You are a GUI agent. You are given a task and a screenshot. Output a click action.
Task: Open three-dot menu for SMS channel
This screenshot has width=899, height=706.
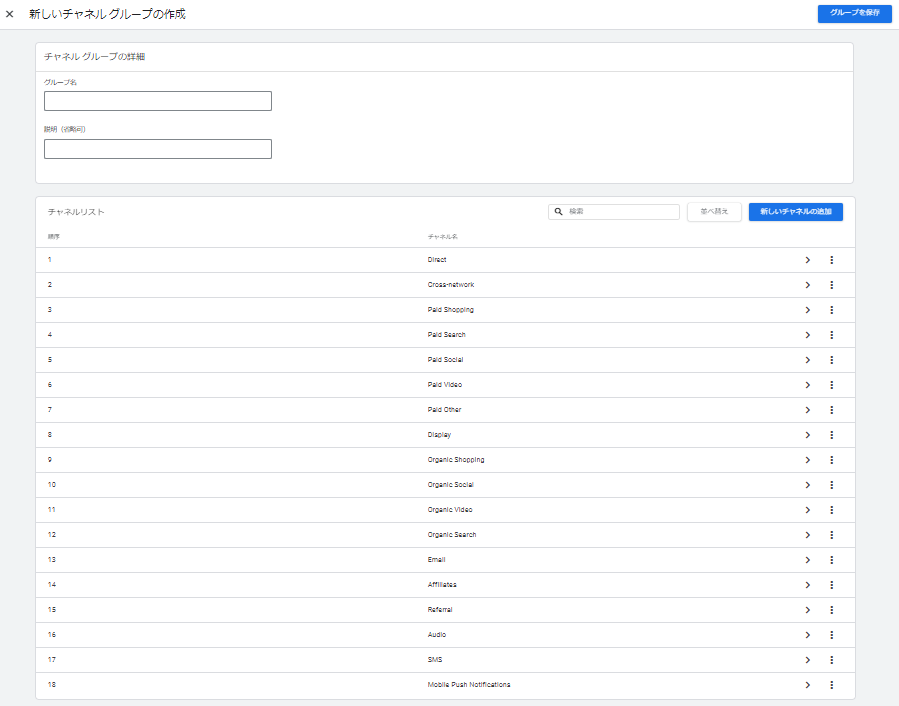(831, 660)
